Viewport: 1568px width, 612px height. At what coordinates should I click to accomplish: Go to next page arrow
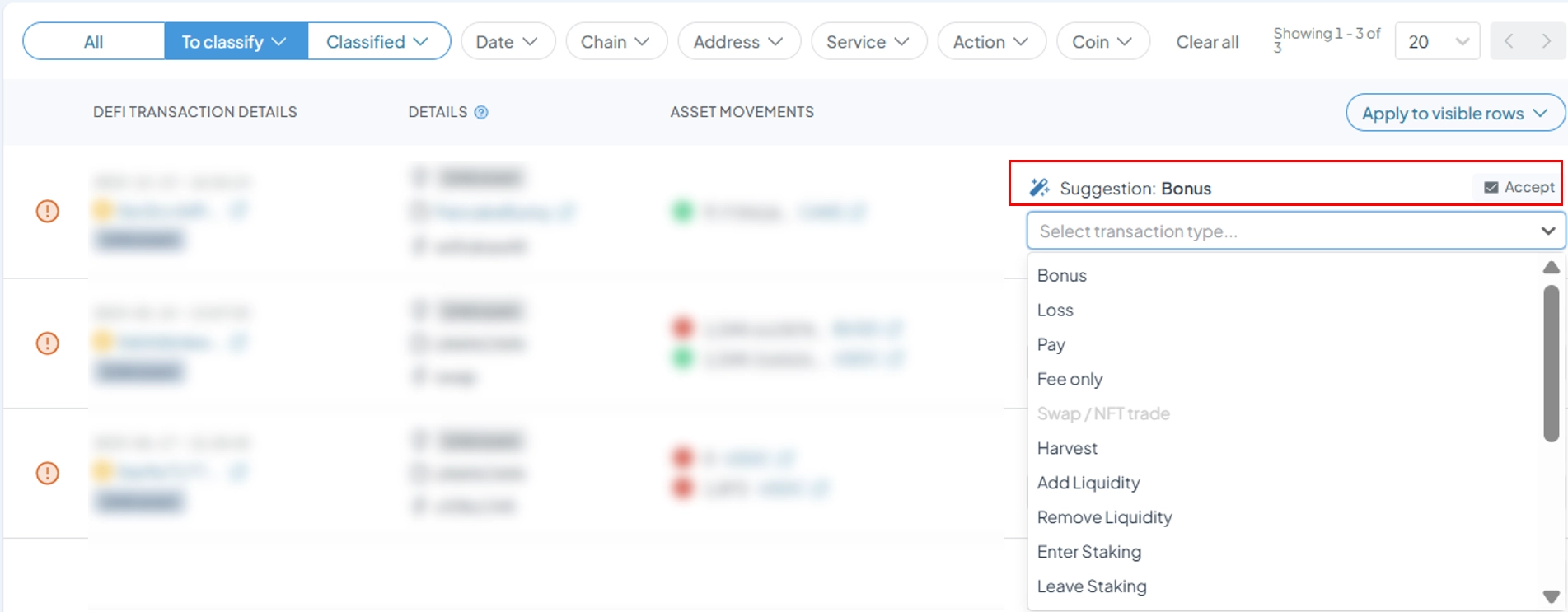[1547, 41]
